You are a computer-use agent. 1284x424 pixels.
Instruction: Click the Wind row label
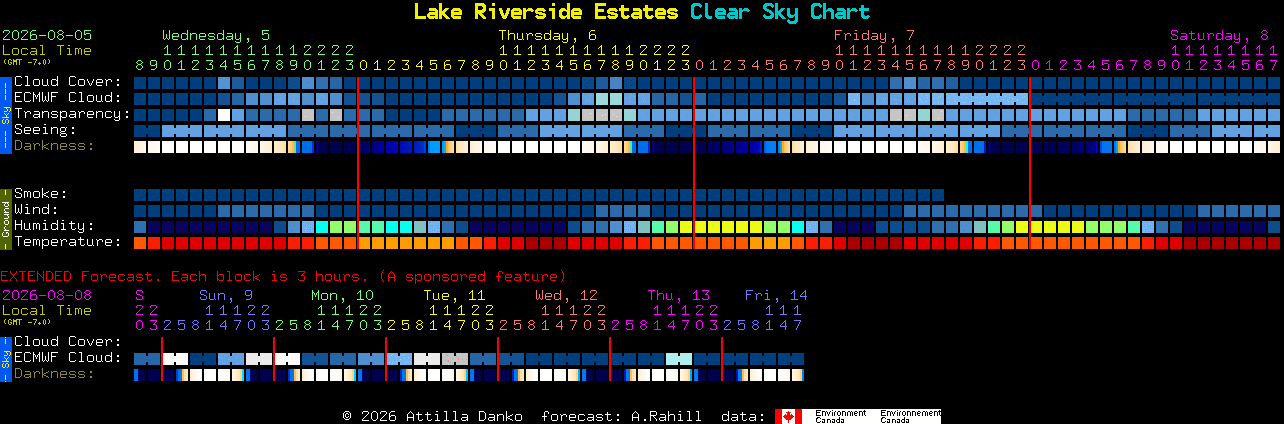click(36, 209)
